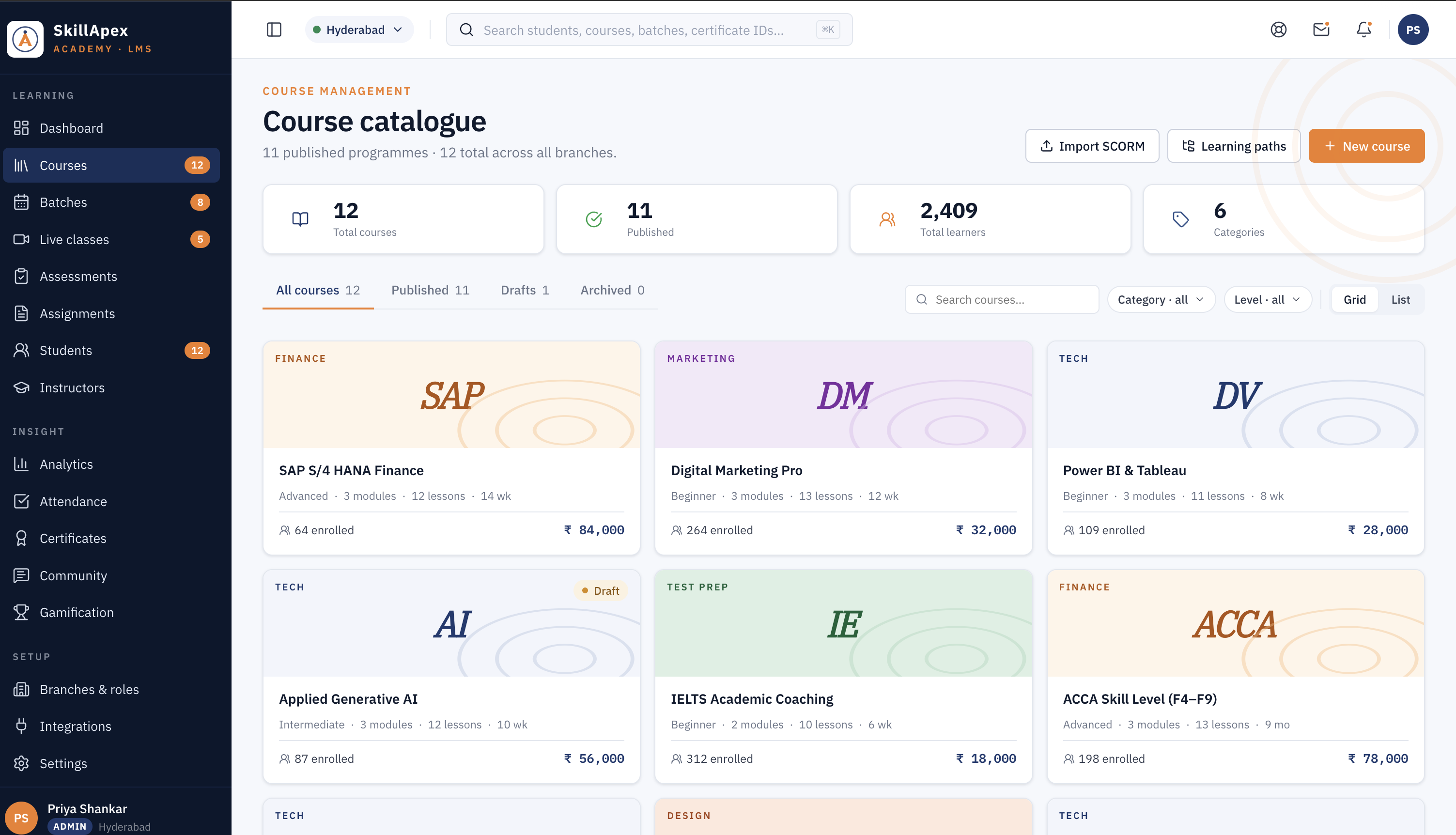Open the ACCA Skill Level card thumbnail
Viewport: 1456px width, 835px height.
[1236, 623]
